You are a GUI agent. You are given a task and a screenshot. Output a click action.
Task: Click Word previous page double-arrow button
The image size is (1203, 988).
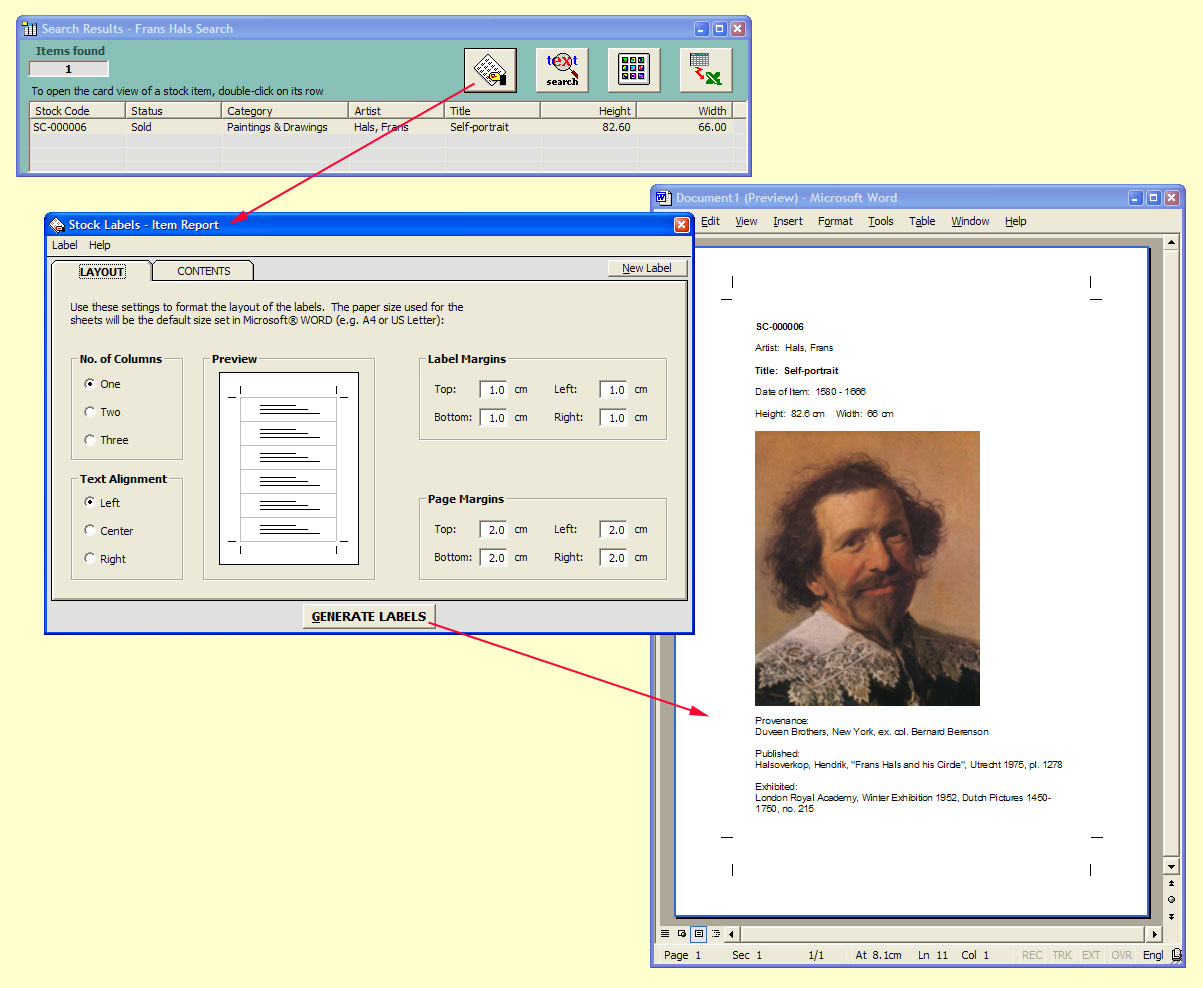click(x=1171, y=883)
